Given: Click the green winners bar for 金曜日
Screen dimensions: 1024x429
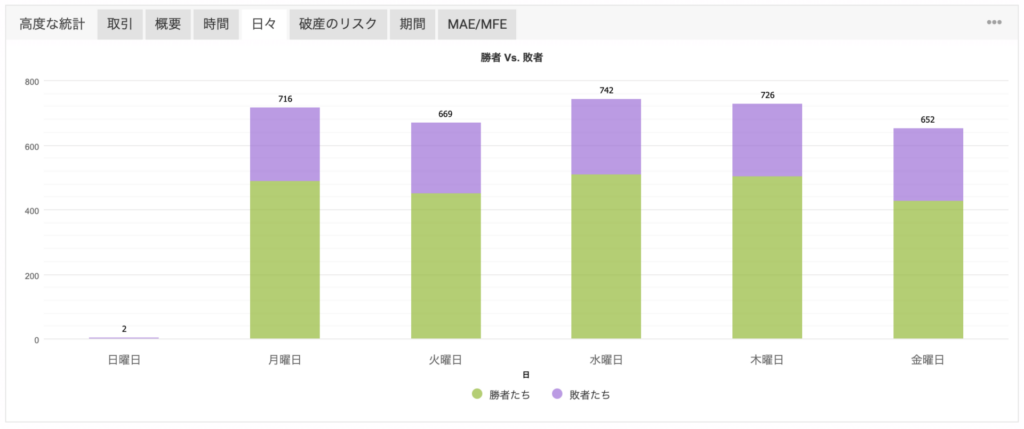Looking at the screenshot, I should point(928,270).
